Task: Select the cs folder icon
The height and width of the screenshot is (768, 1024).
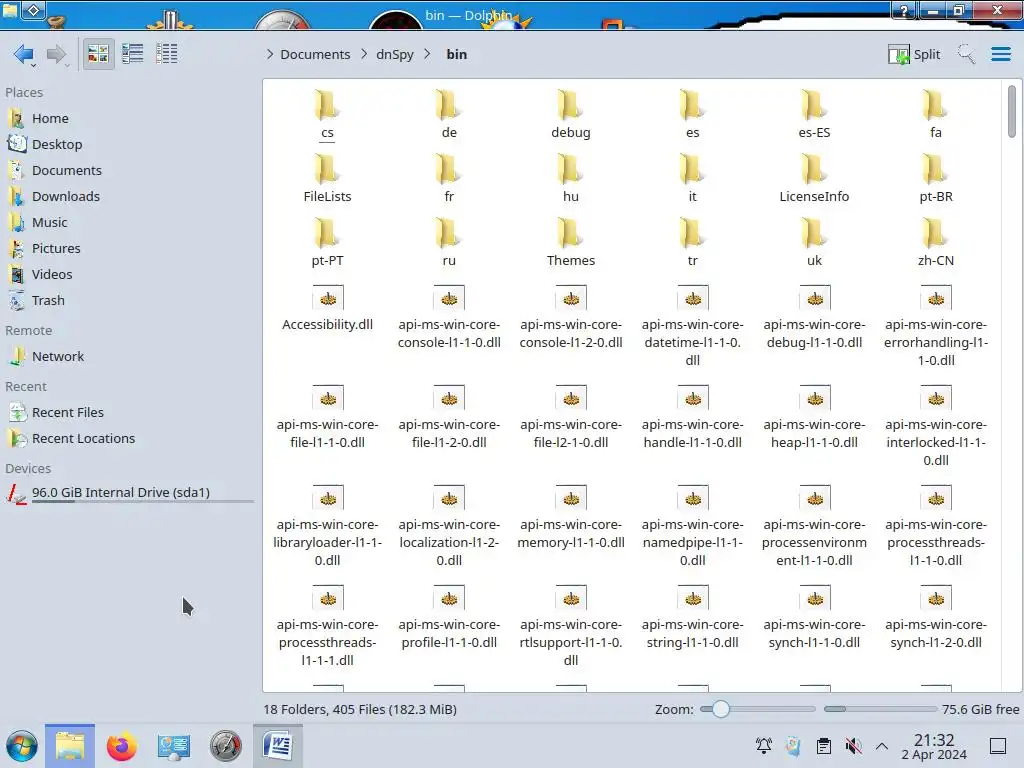Action: pyautogui.click(x=327, y=105)
